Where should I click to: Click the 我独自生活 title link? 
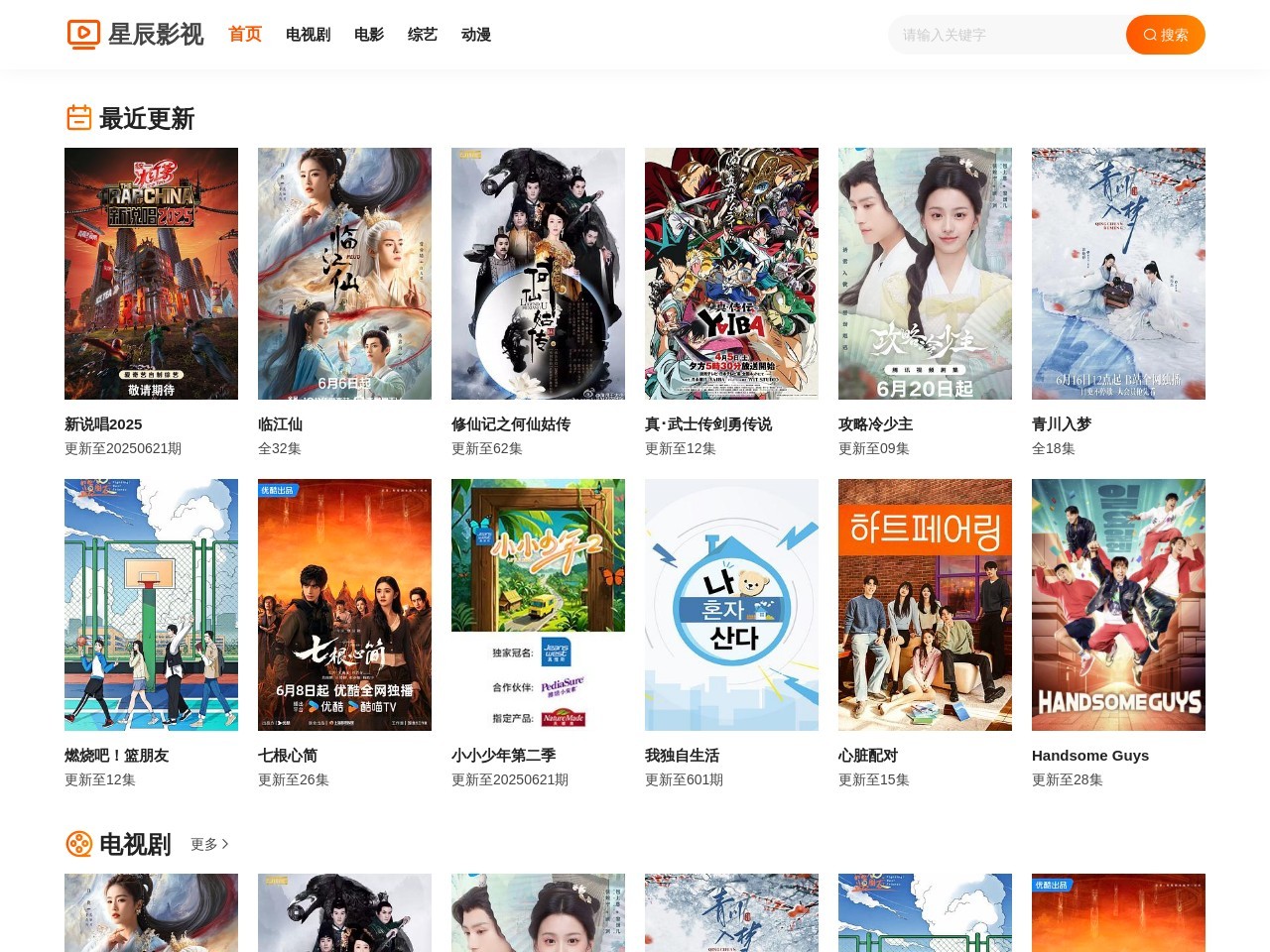(x=682, y=755)
